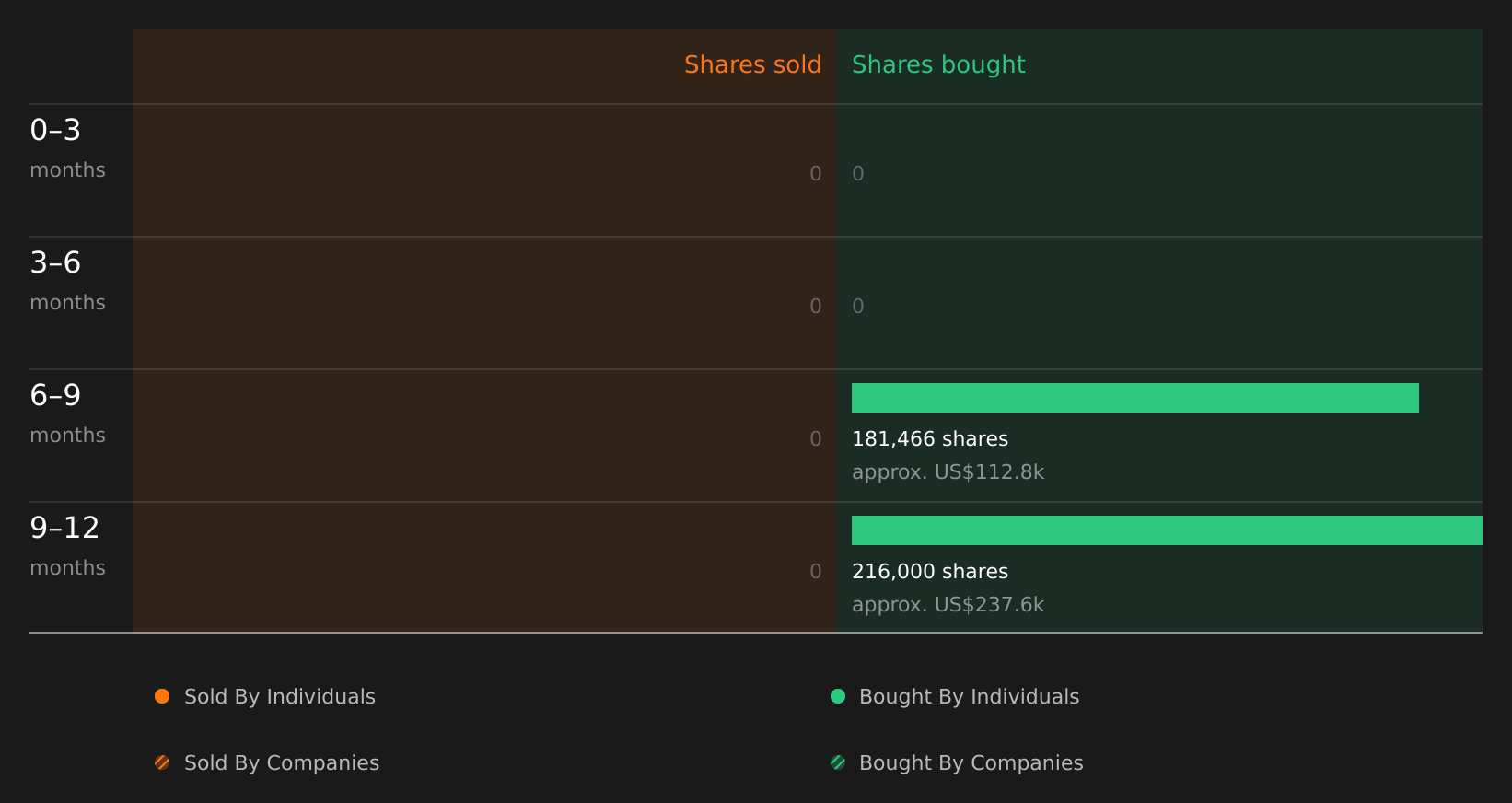Select the Sold By Individuals legend label
Image resolution: width=1512 pixels, height=803 pixels.
coord(280,697)
